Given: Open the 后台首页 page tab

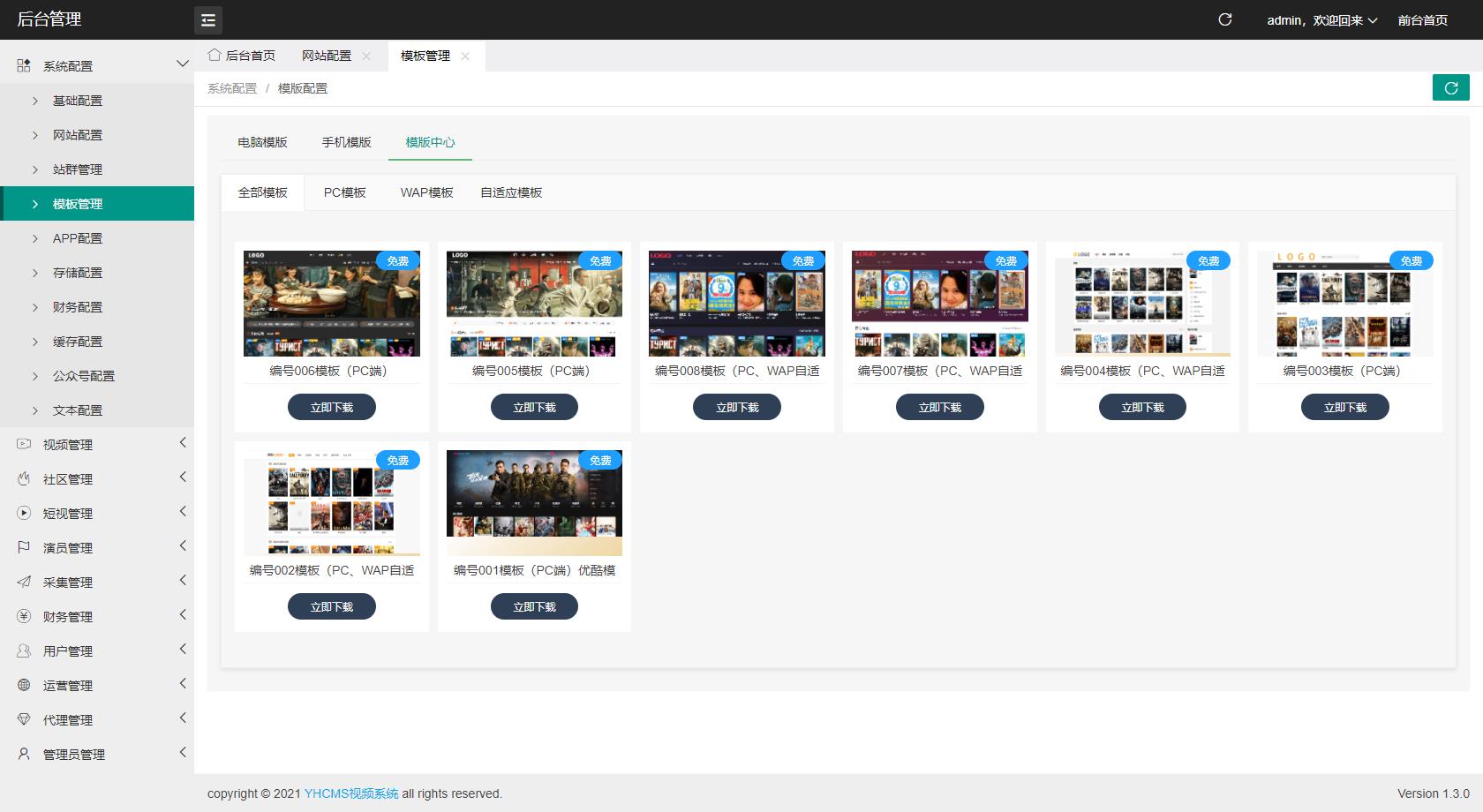Looking at the screenshot, I should [242, 56].
